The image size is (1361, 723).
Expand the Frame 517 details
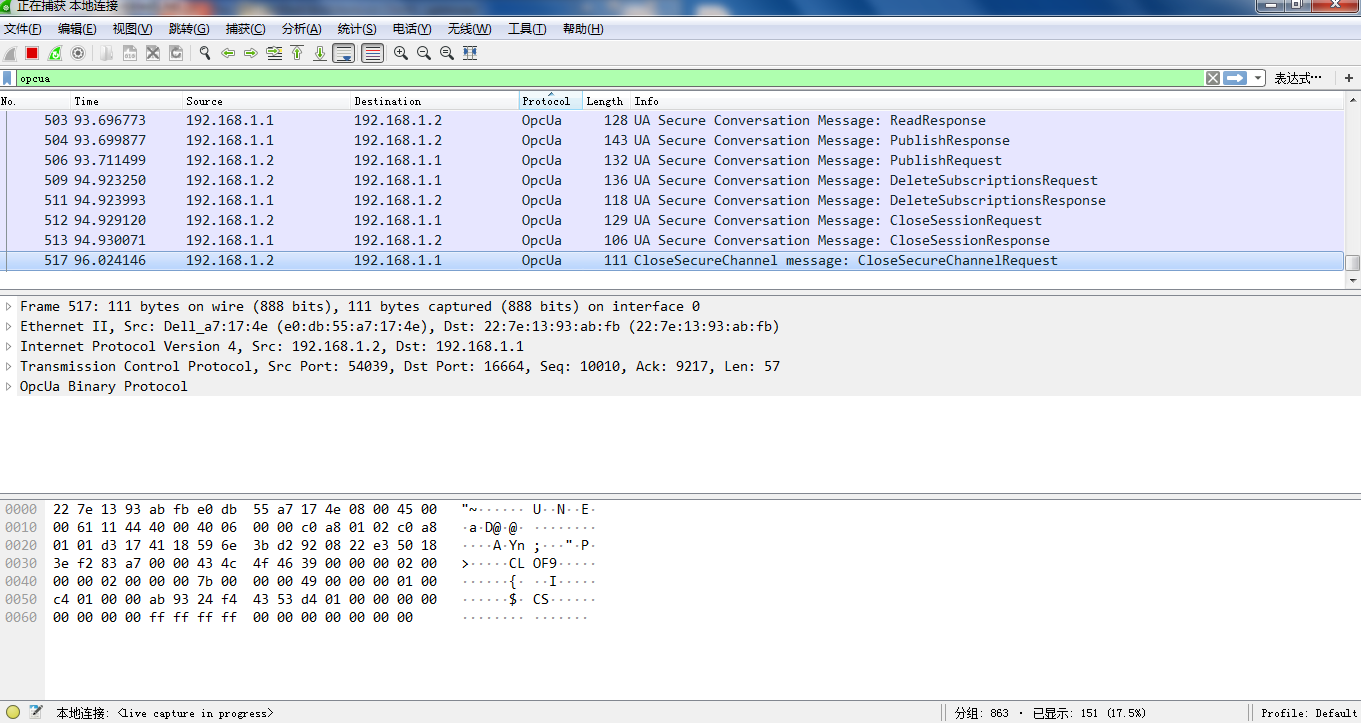coord(9,307)
